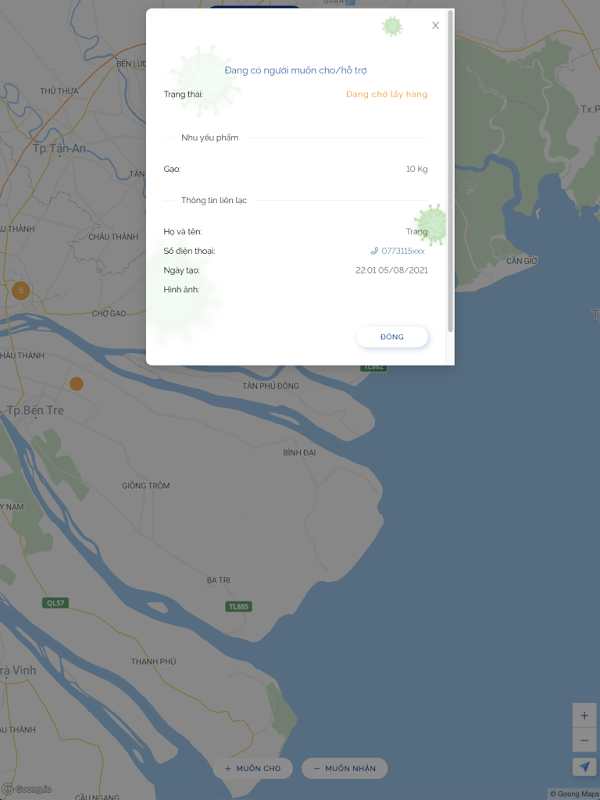The width and height of the screenshot is (600, 800).
Task: Locate my position with arrow icon
Action: pyautogui.click(x=584, y=766)
